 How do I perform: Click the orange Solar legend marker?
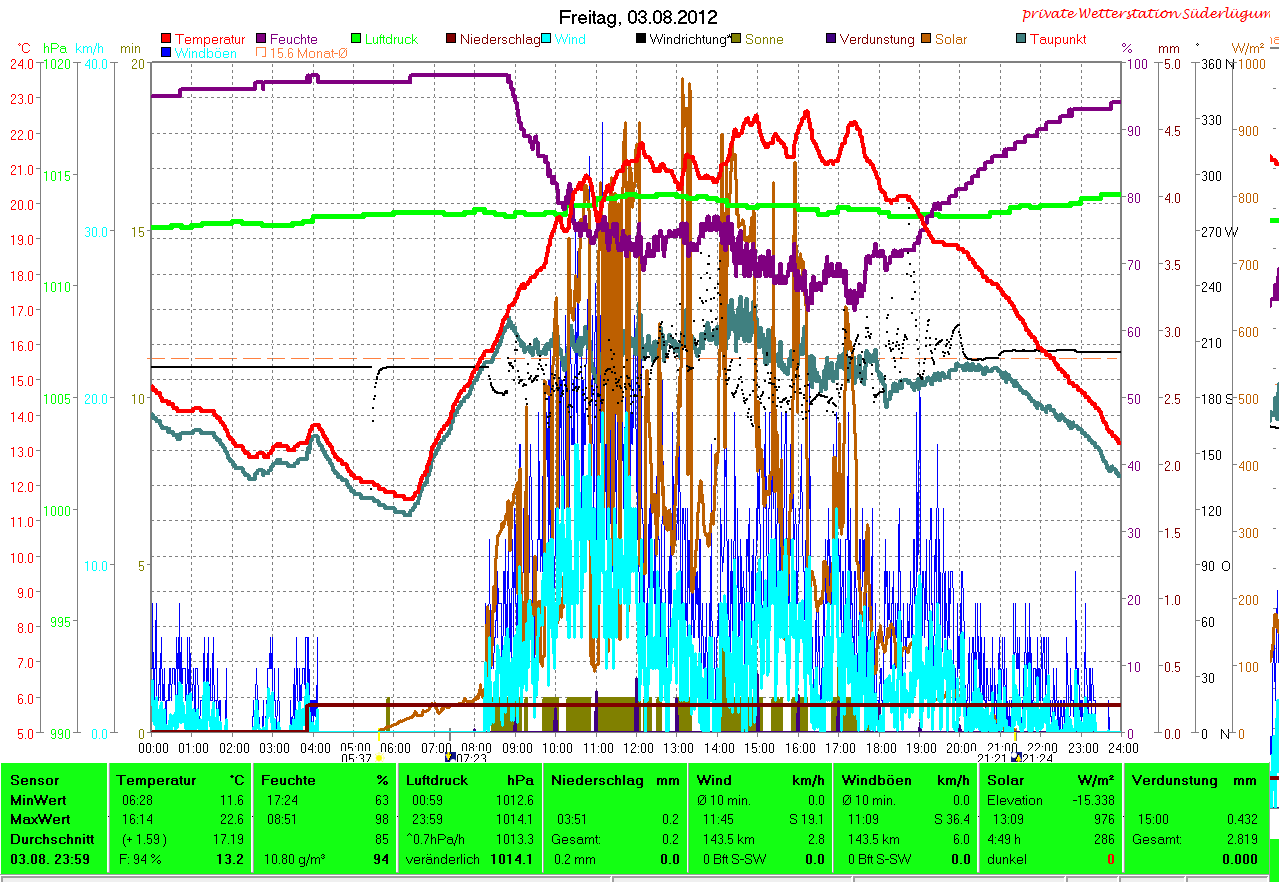926,40
